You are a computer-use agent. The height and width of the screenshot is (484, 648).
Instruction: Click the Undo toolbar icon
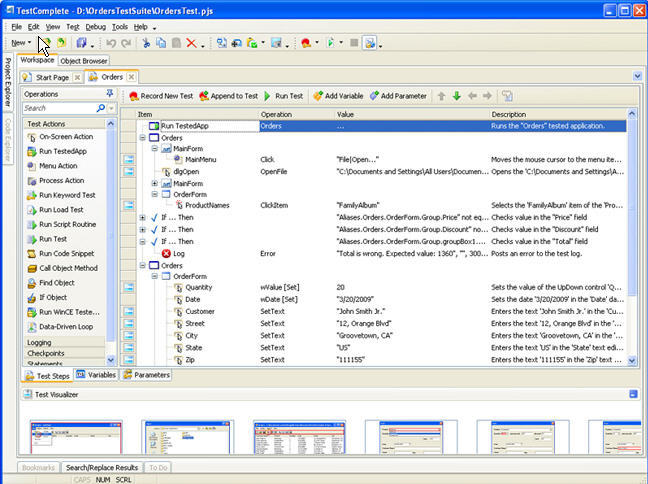click(x=111, y=43)
